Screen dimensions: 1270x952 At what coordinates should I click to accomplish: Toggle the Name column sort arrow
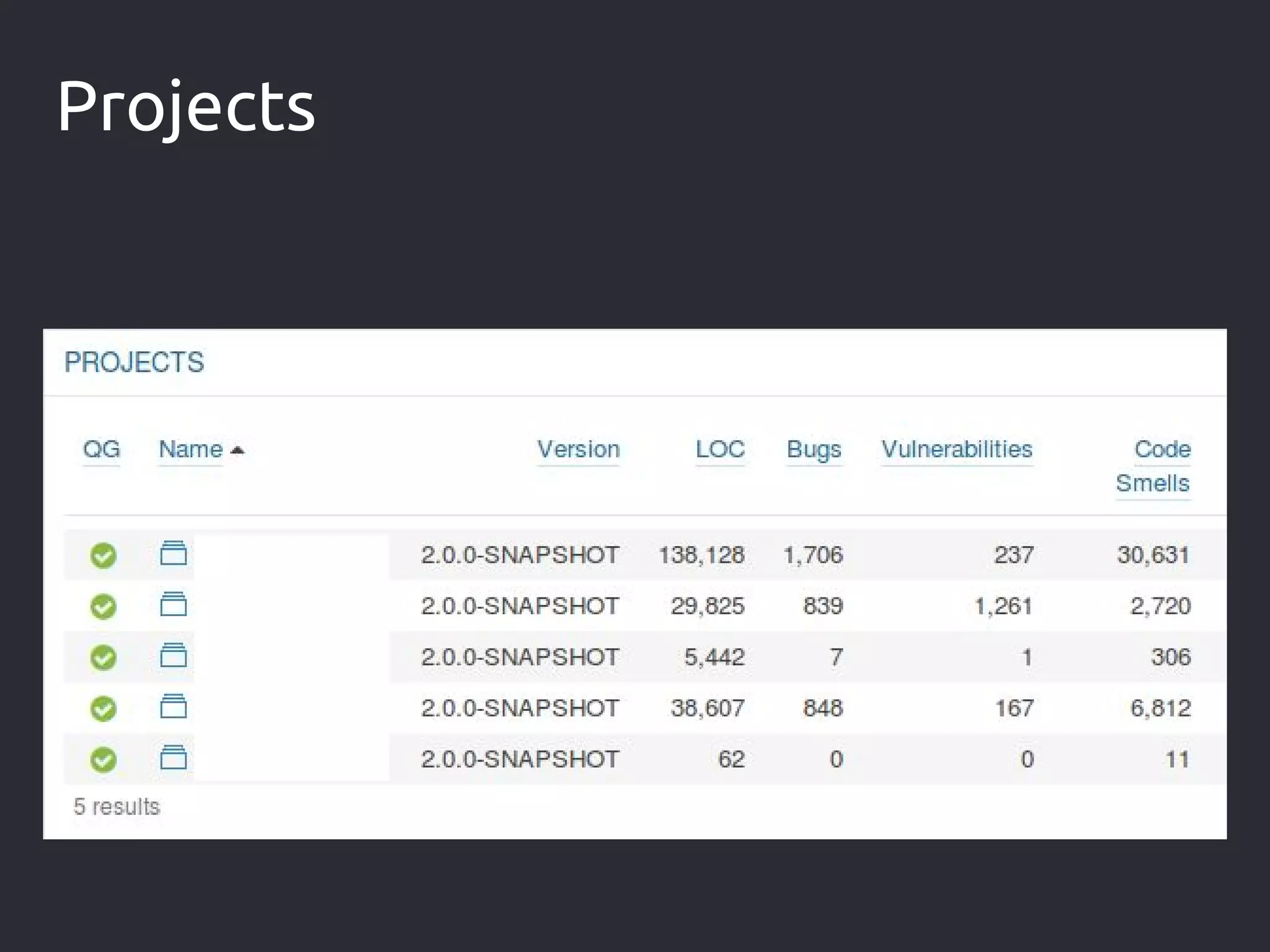point(237,451)
